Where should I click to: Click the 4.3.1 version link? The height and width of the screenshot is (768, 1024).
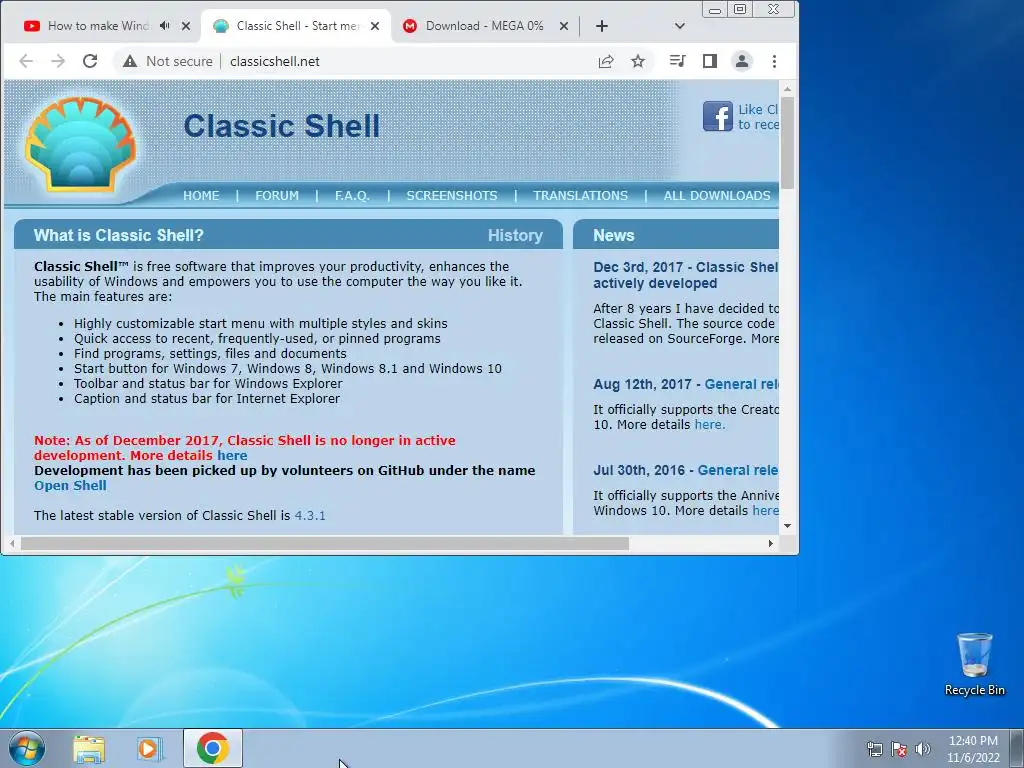coord(310,515)
